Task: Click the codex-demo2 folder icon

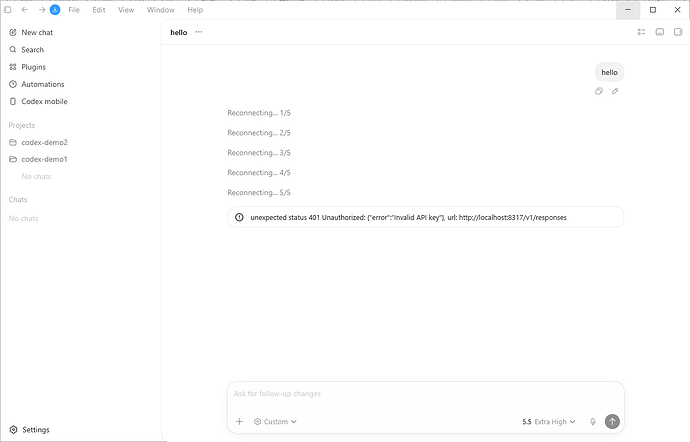Action: 13,142
